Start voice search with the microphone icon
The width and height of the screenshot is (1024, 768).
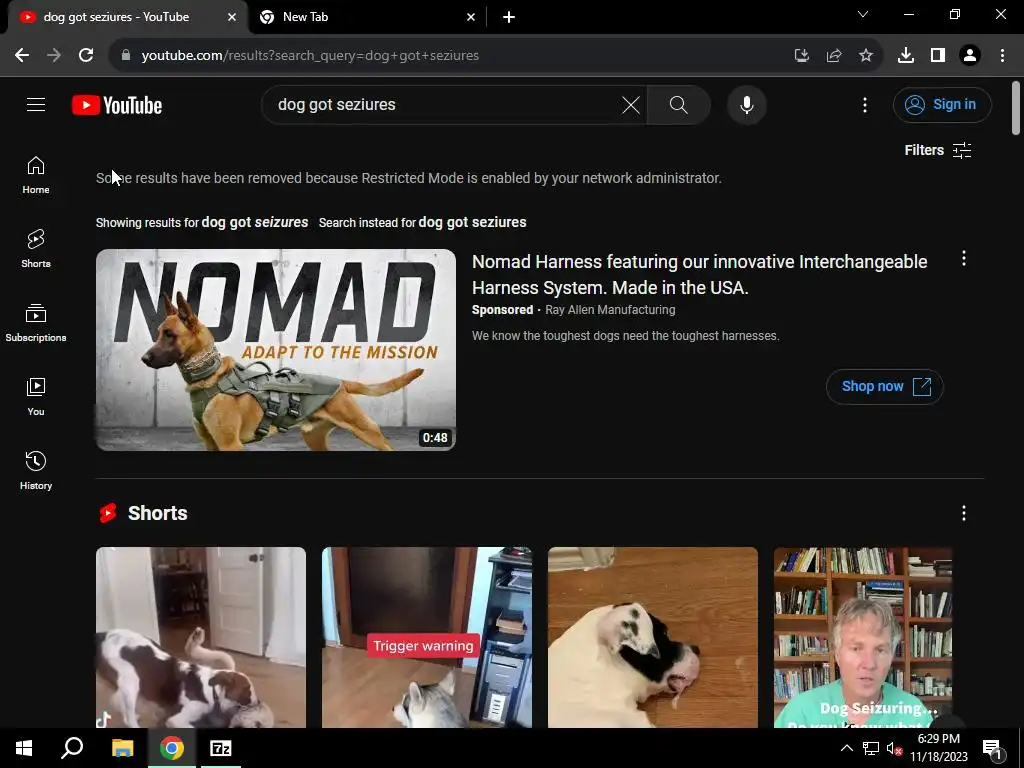[746, 104]
